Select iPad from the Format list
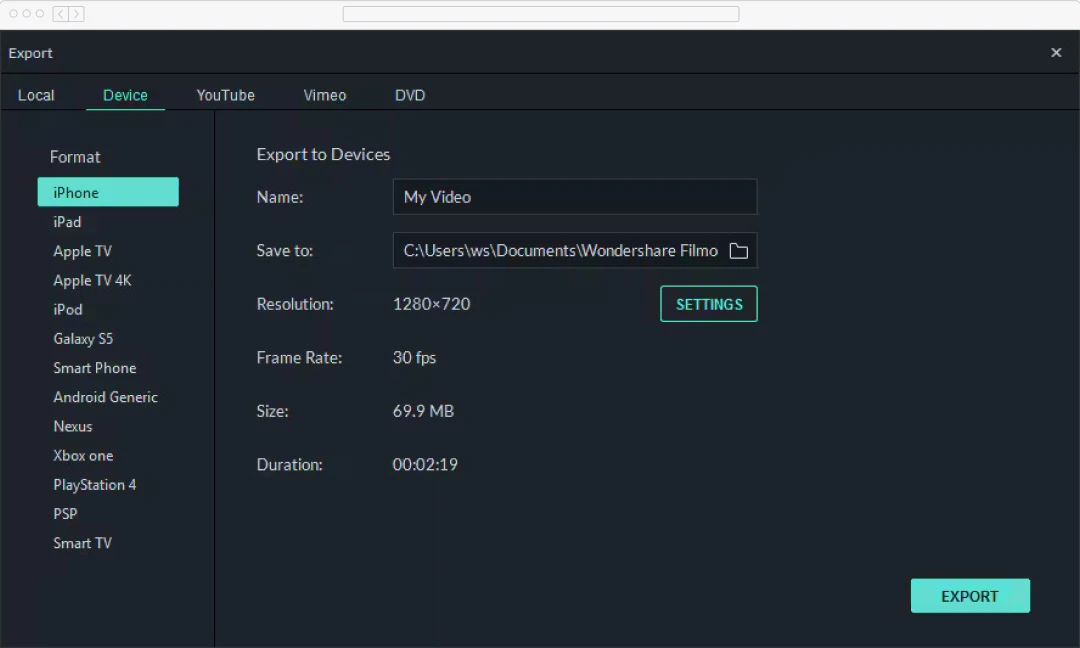Viewport: 1080px width, 648px height. click(66, 222)
